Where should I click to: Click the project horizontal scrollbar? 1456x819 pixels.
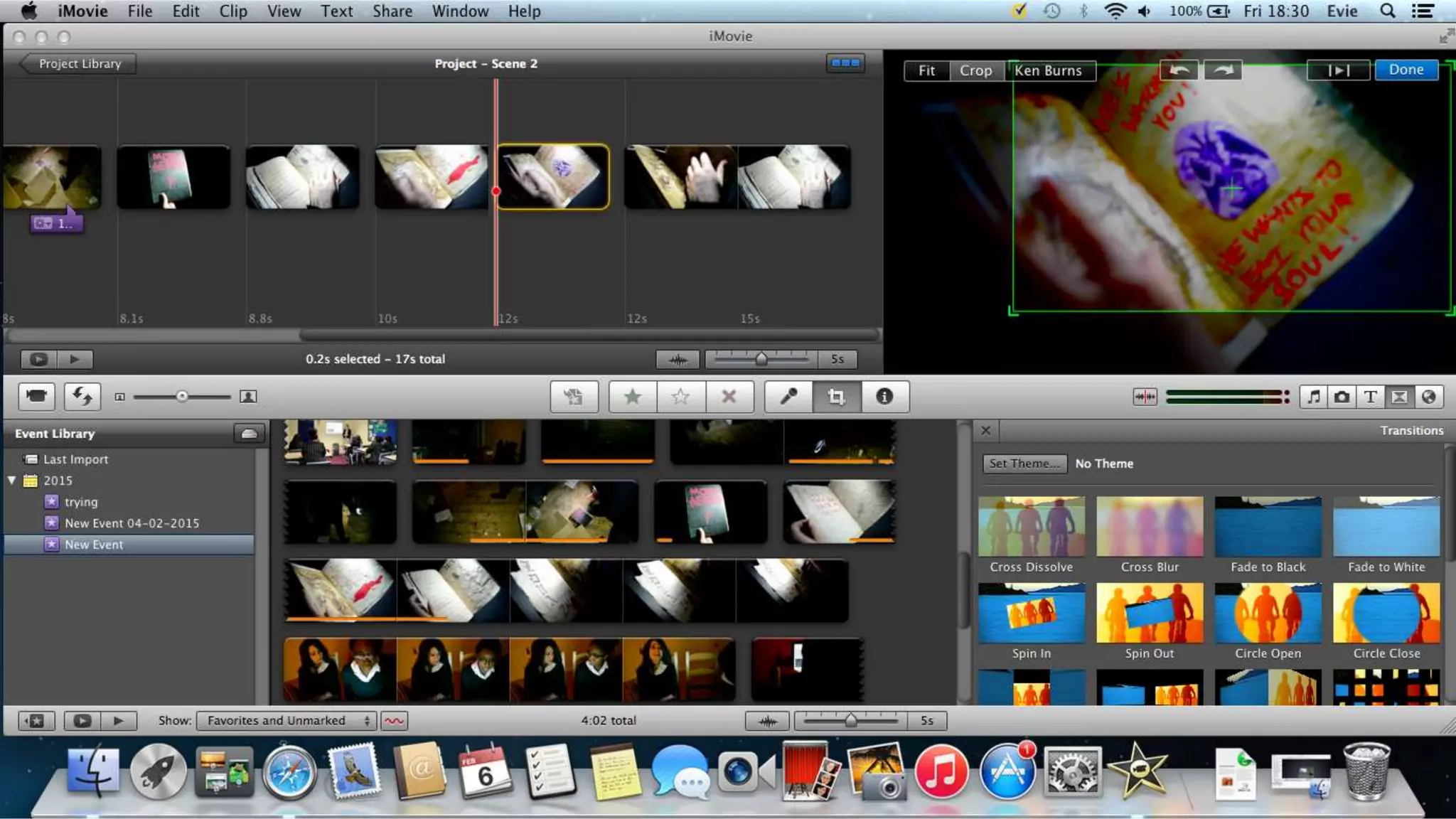[x=588, y=334]
